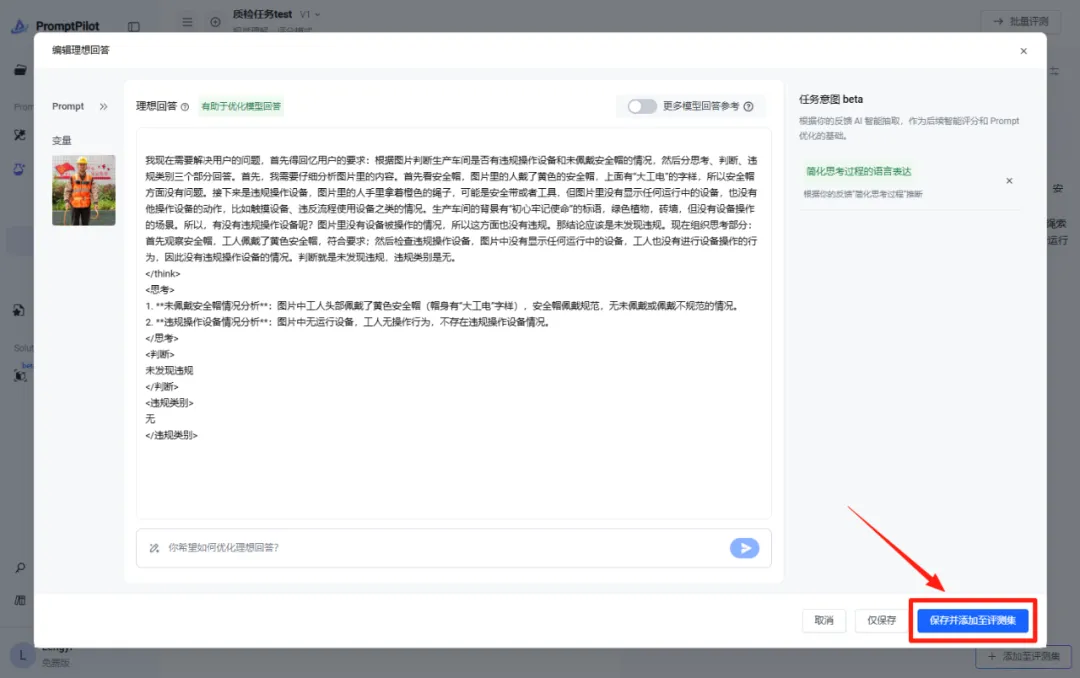Image resolution: width=1080 pixels, height=678 pixels.
Task: Click the PromptPilot logo icon
Action: pos(20,25)
